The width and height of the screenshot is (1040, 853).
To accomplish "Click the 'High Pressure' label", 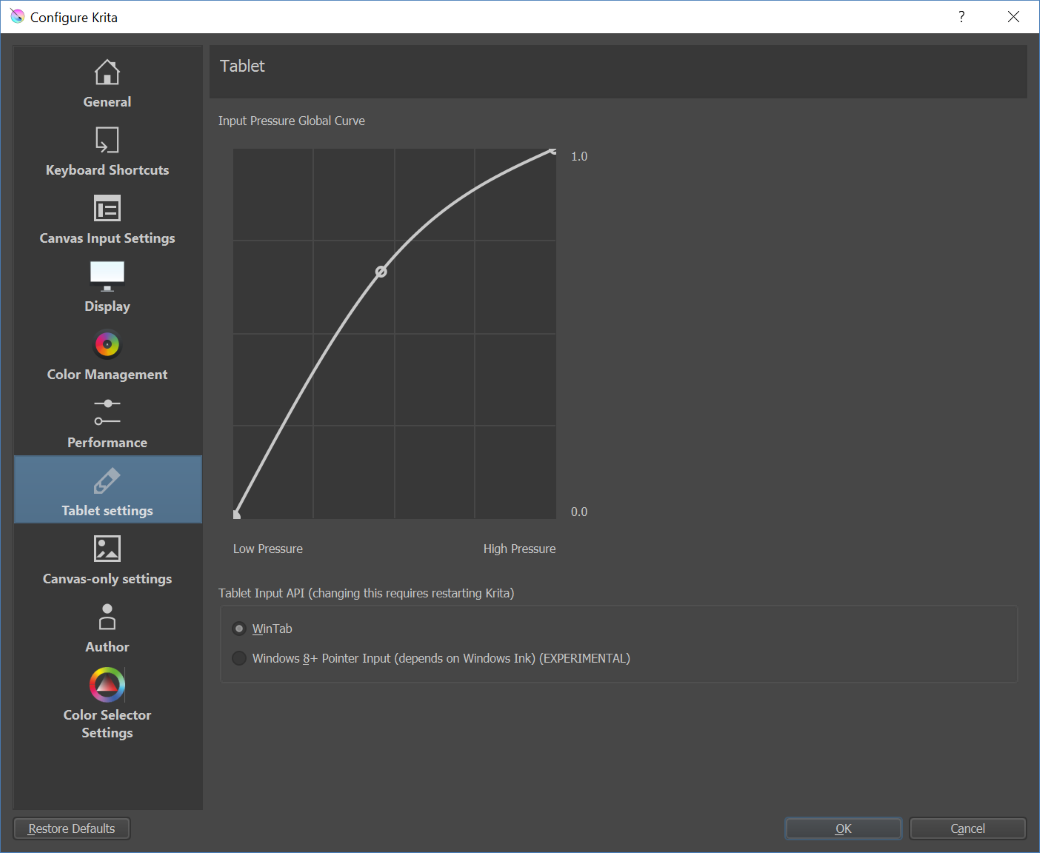I will tap(519, 549).
